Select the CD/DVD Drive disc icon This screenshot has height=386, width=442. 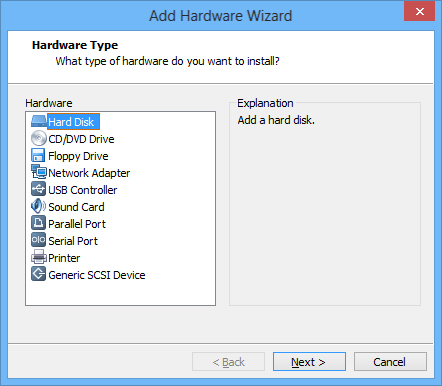[x=38, y=138]
